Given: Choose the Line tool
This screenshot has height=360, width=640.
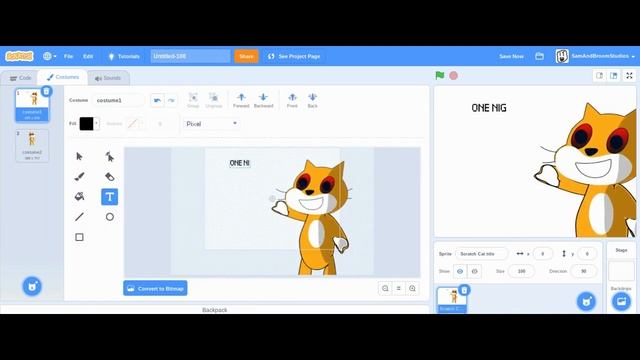Looking at the screenshot, I should coord(79,217).
